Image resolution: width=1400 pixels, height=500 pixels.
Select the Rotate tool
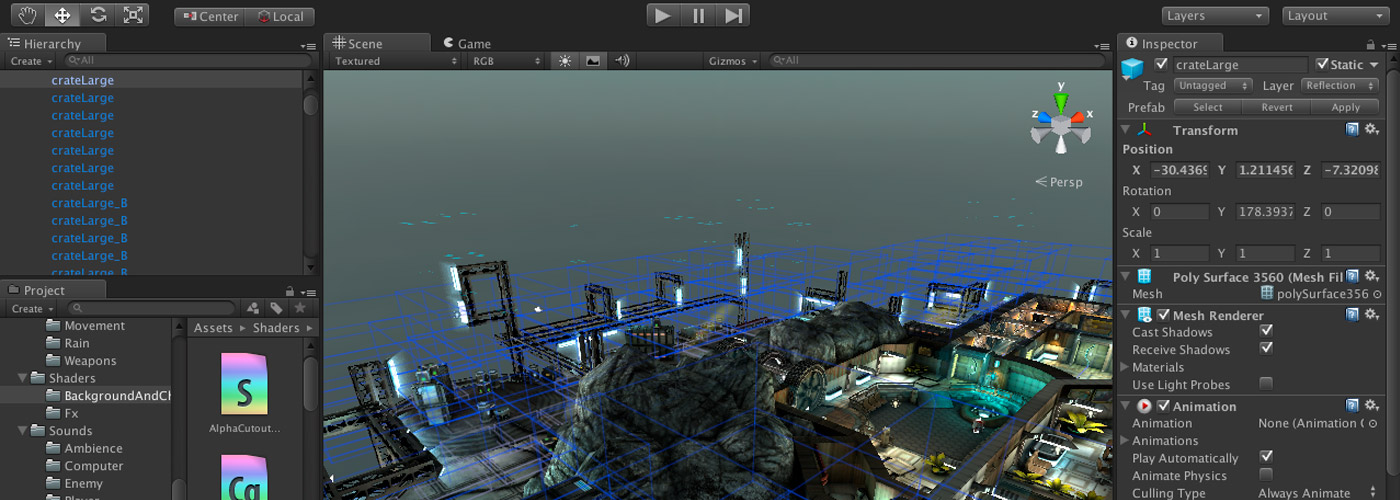pyautogui.click(x=98, y=15)
